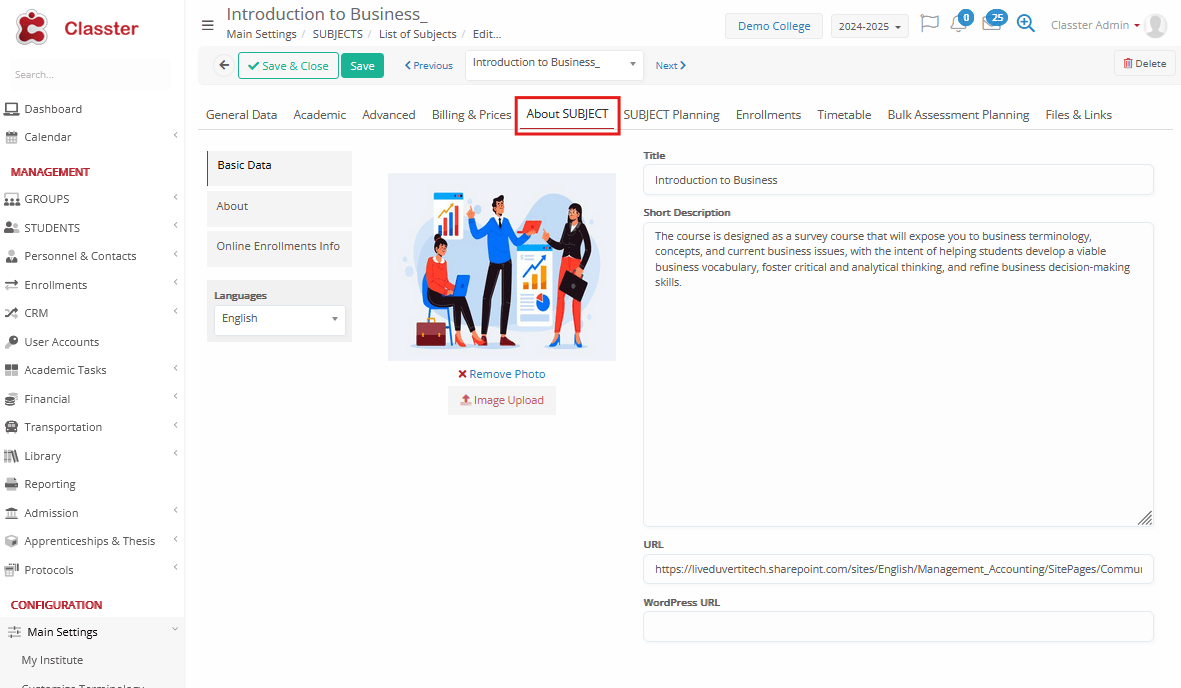Screen dimensions: 1181x688
Task: Click the Remove Photo link
Action: (x=502, y=374)
